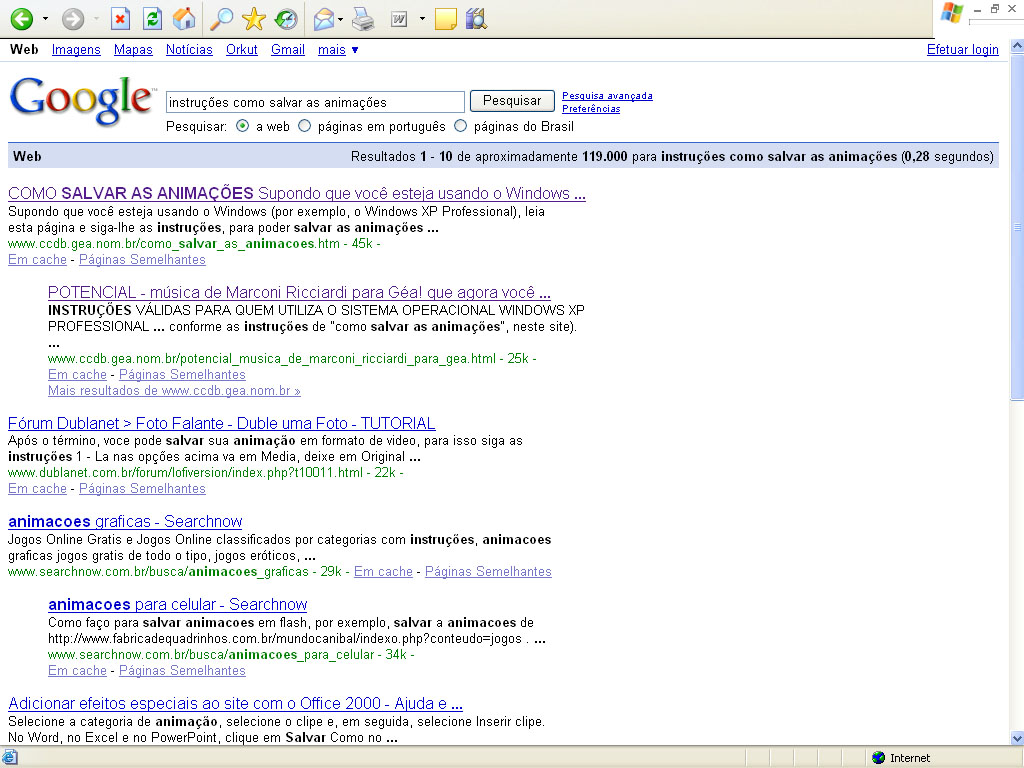Refresh the current page

[x=152, y=19]
